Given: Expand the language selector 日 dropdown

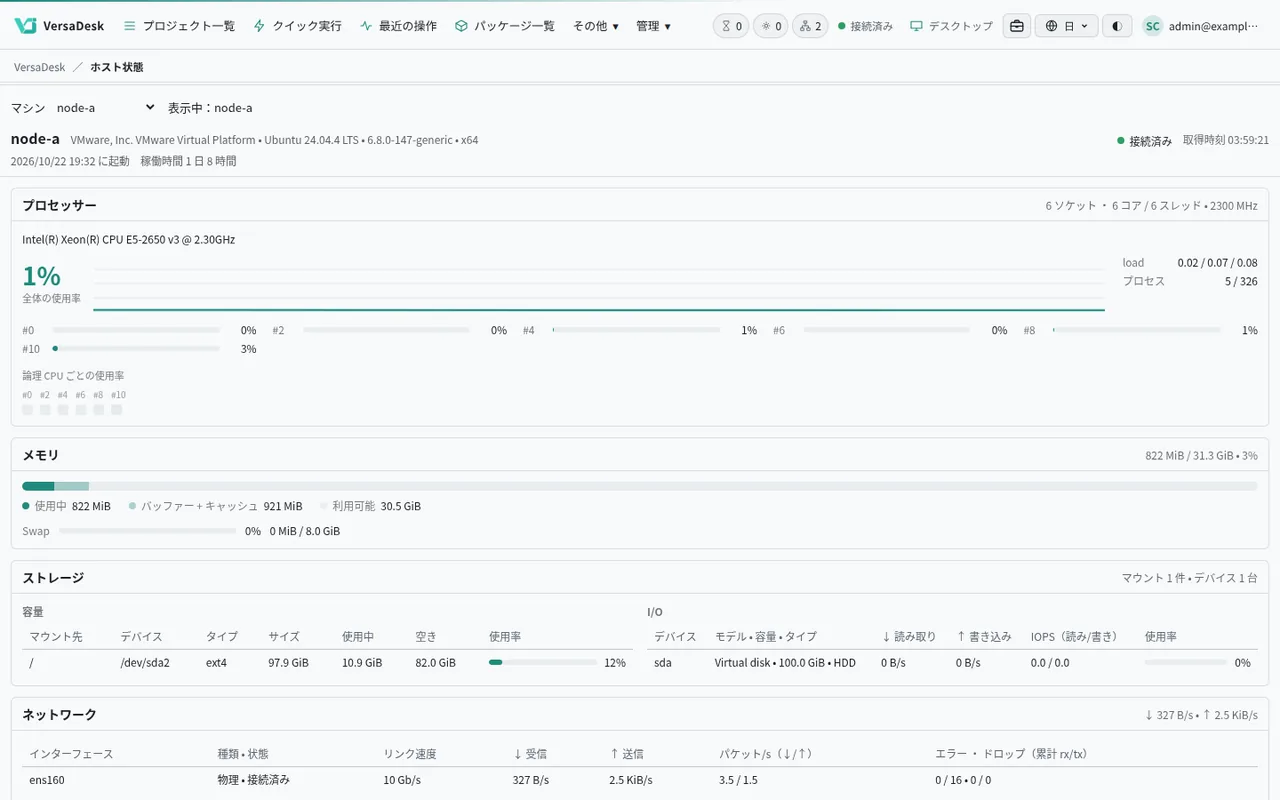Looking at the screenshot, I should [x=1066, y=26].
